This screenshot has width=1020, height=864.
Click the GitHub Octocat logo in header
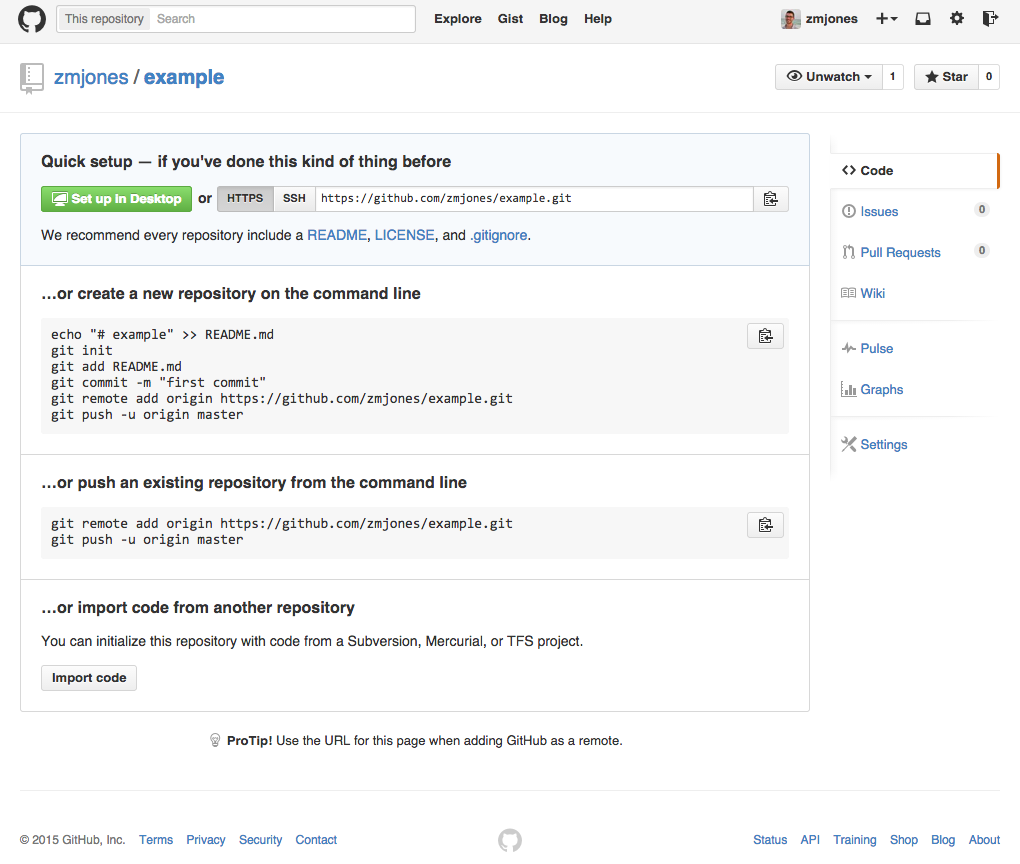[32, 19]
